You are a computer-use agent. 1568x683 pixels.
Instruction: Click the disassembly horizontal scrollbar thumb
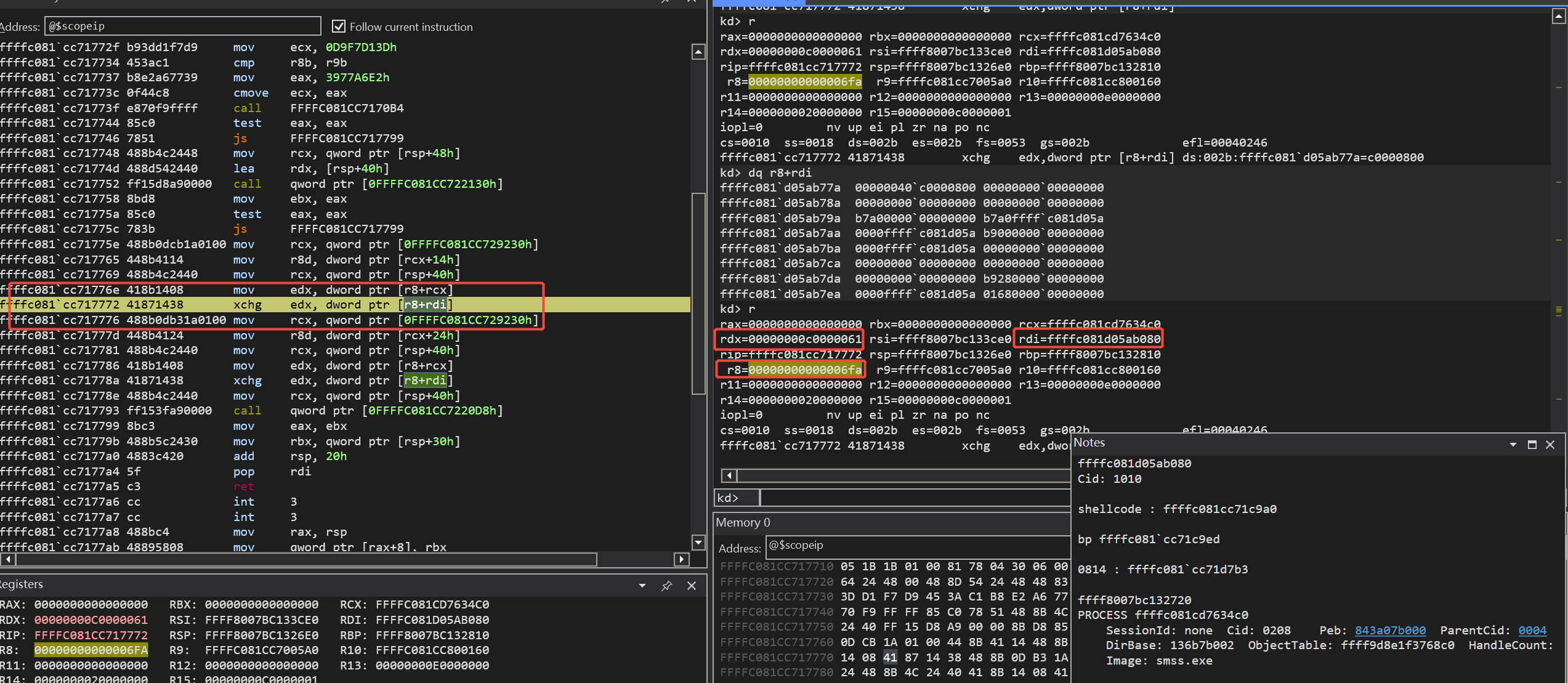click(x=306, y=559)
